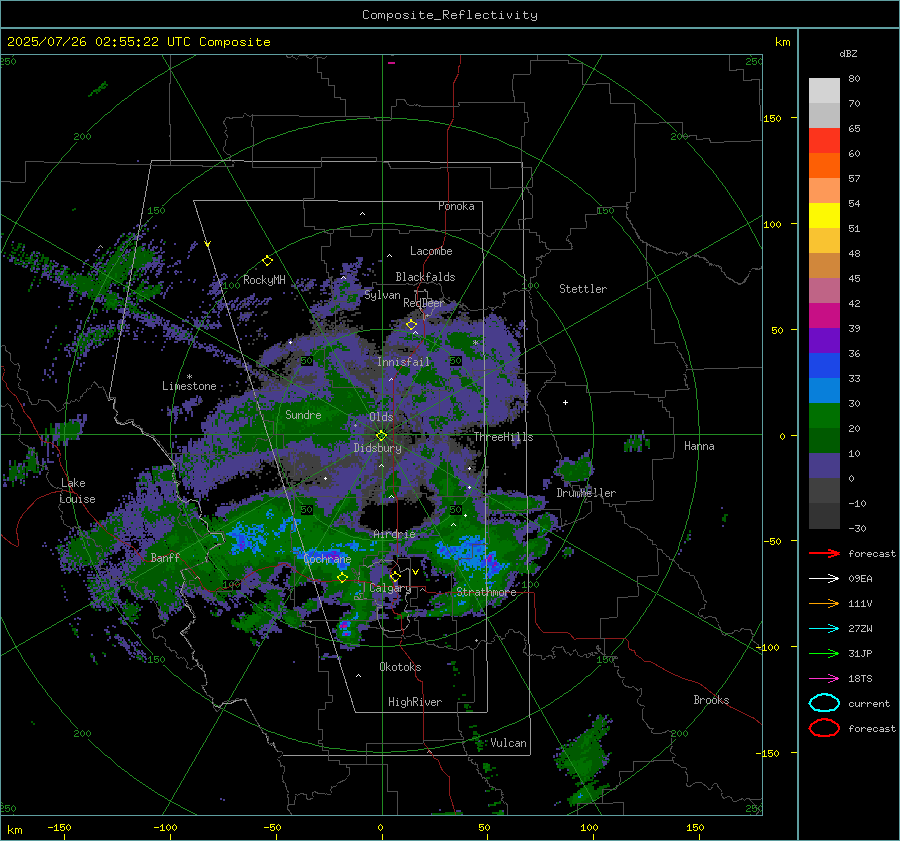Select the blue 36 dBZ color swatch

824,366
